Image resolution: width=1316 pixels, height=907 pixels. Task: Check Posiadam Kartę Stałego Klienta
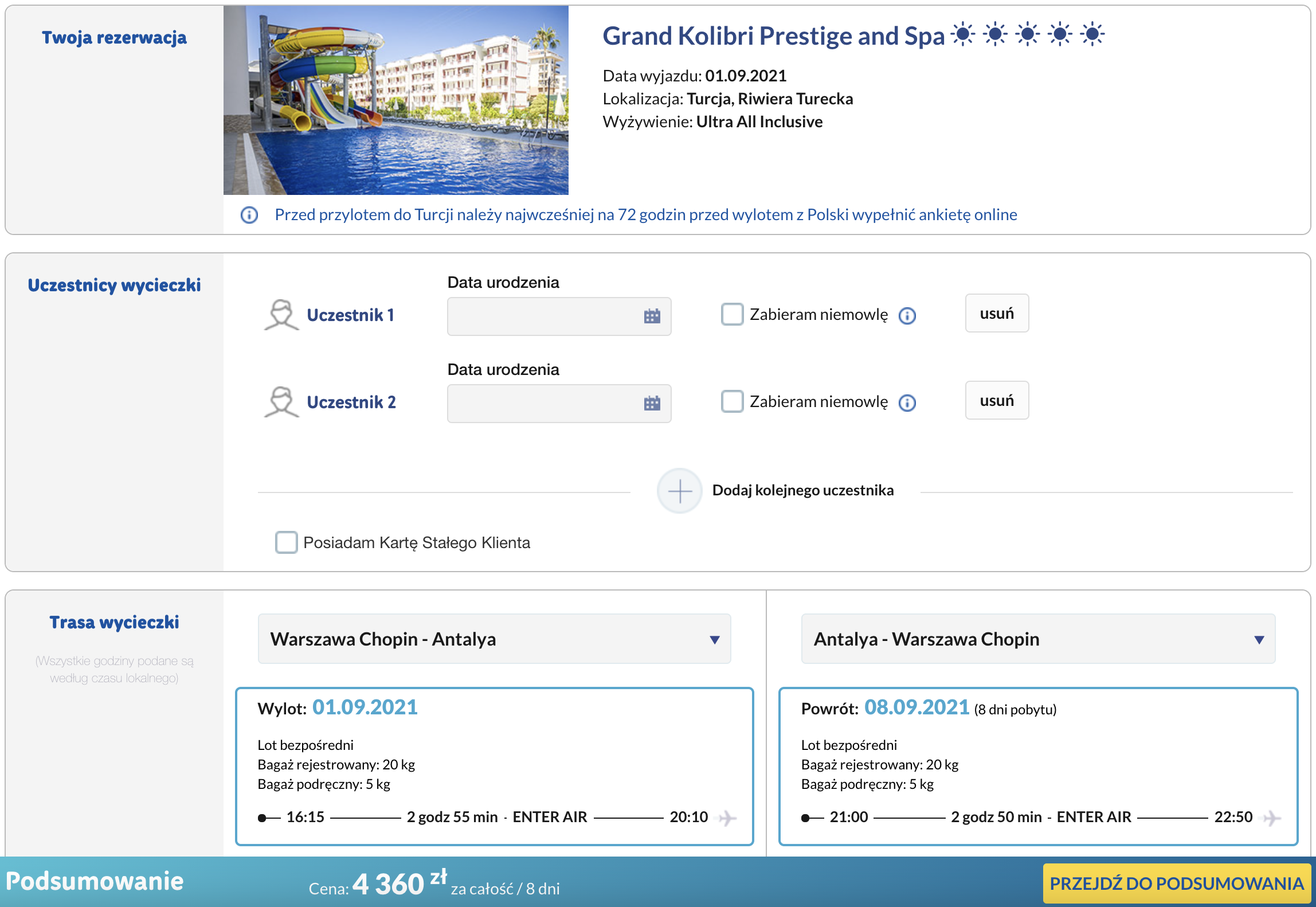286,542
